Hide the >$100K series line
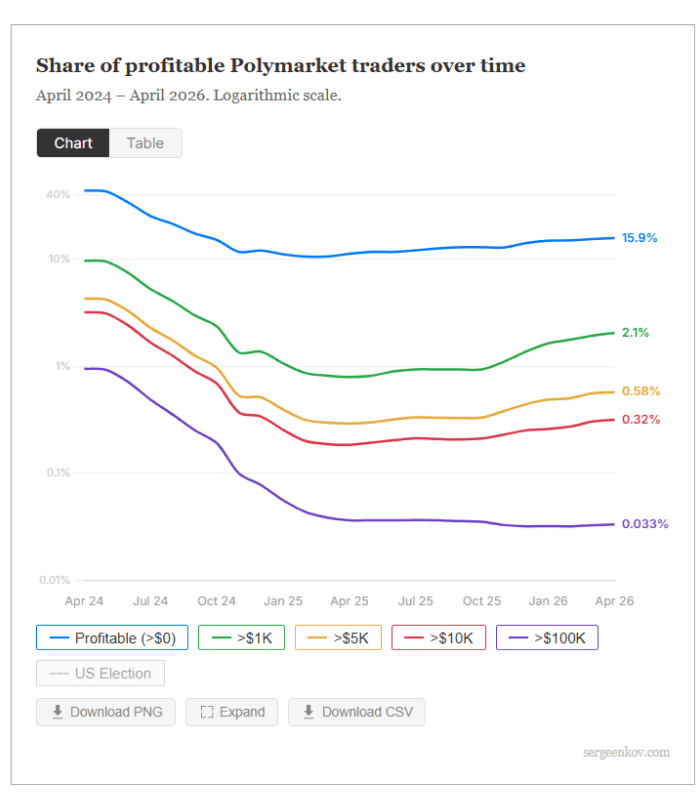Image resolution: width=700 pixels, height=800 pixels. click(547, 638)
